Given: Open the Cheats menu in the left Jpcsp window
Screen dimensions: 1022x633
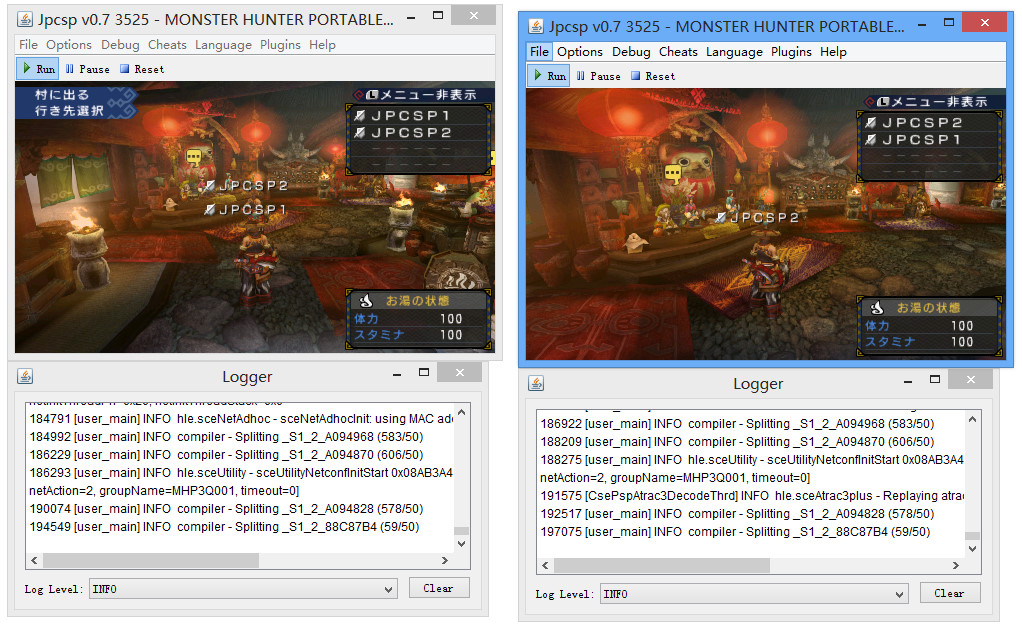Looking at the screenshot, I should 167,44.
